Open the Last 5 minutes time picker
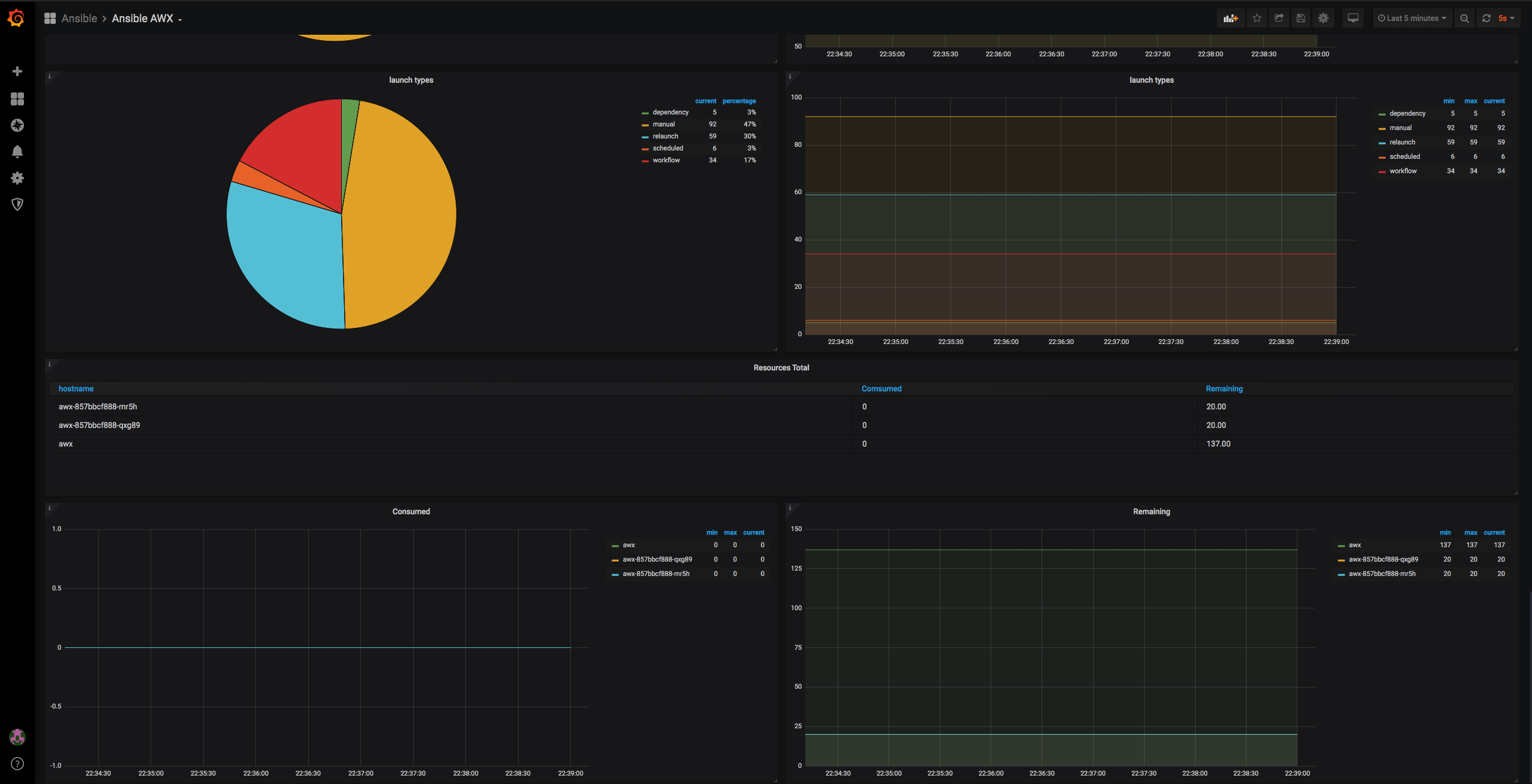This screenshot has width=1532, height=784. click(x=1411, y=19)
